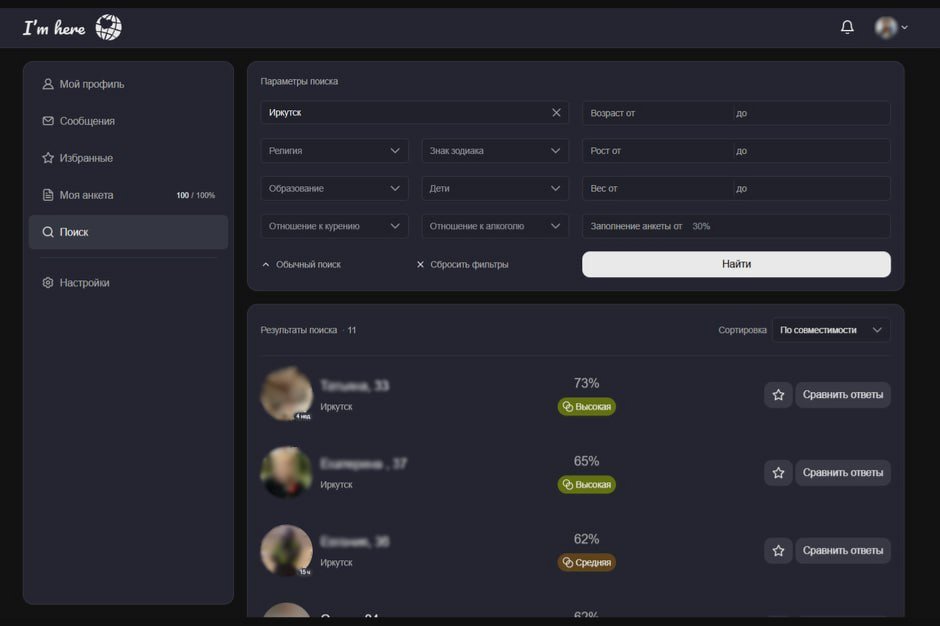Click the Высокая badge under 73%
The height and width of the screenshot is (626, 940).
click(586, 407)
